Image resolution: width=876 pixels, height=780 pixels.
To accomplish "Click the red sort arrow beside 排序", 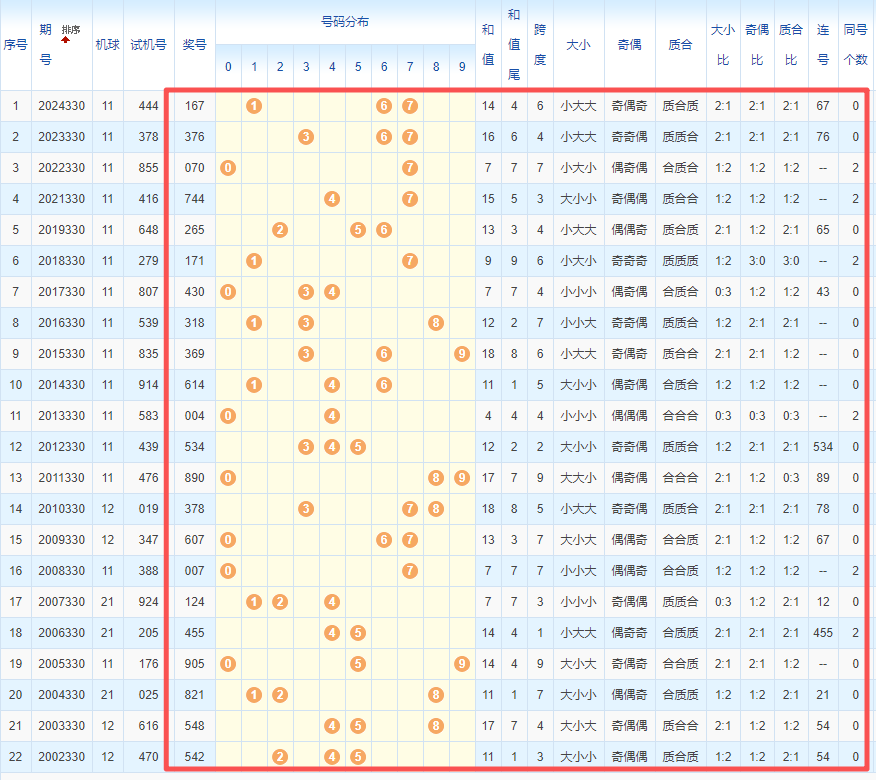I will (x=66, y=40).
